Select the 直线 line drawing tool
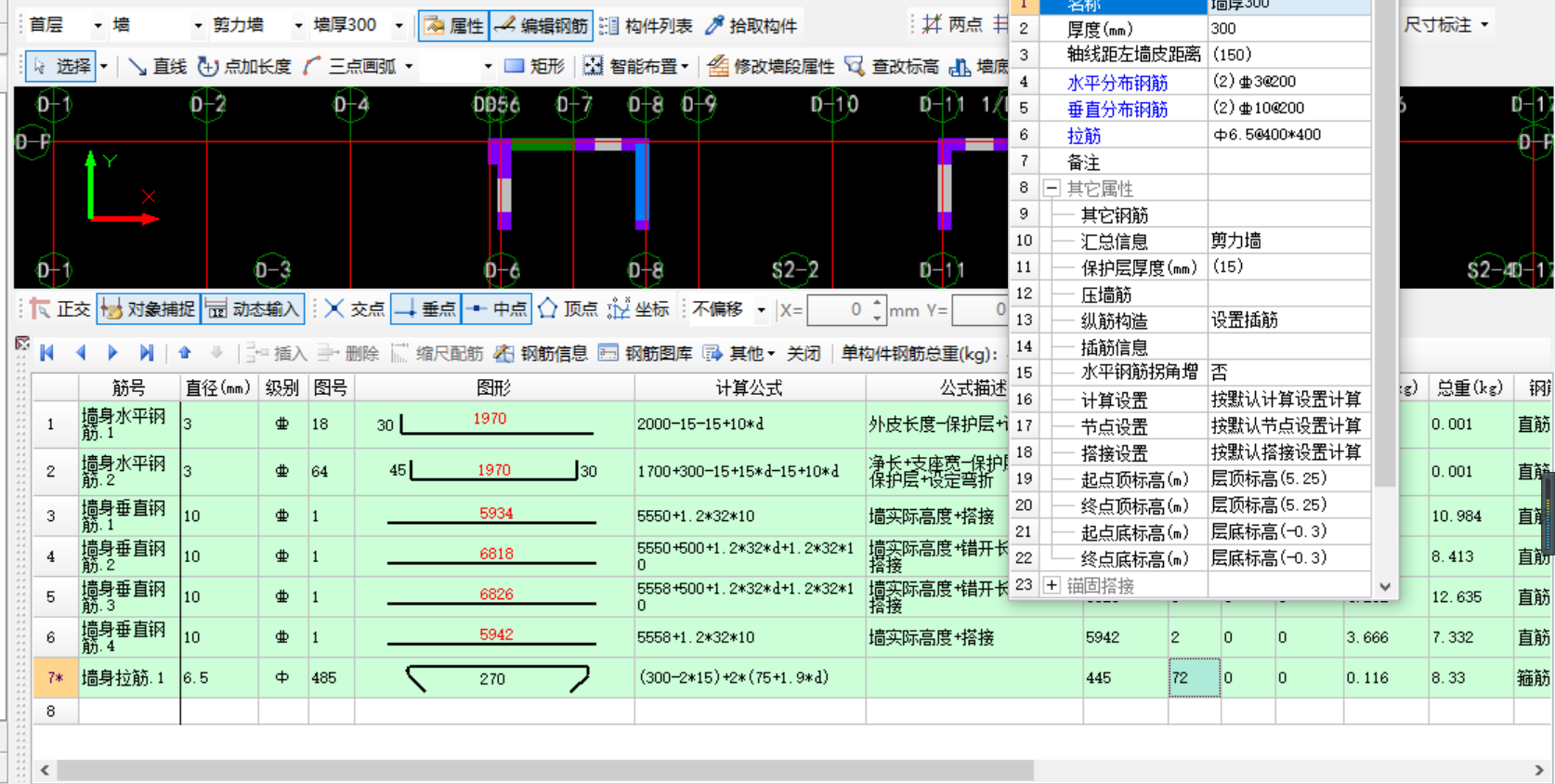This screenshot has width=1555, height=784. 156,66
